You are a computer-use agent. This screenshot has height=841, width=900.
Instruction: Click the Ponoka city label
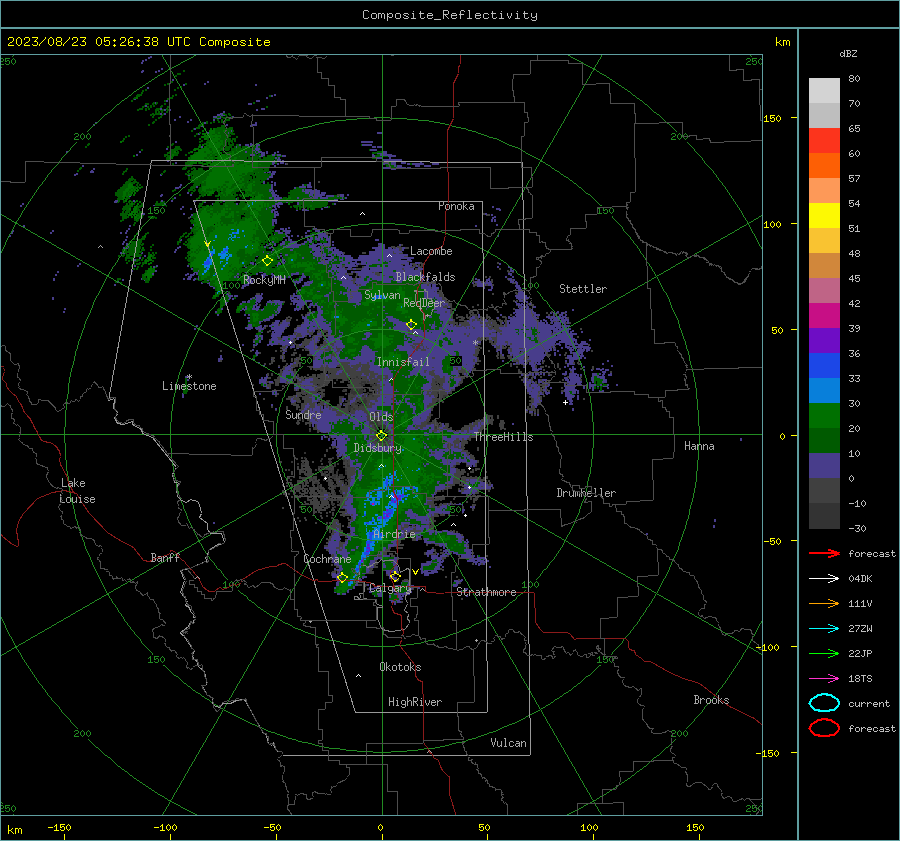(456, 206)
